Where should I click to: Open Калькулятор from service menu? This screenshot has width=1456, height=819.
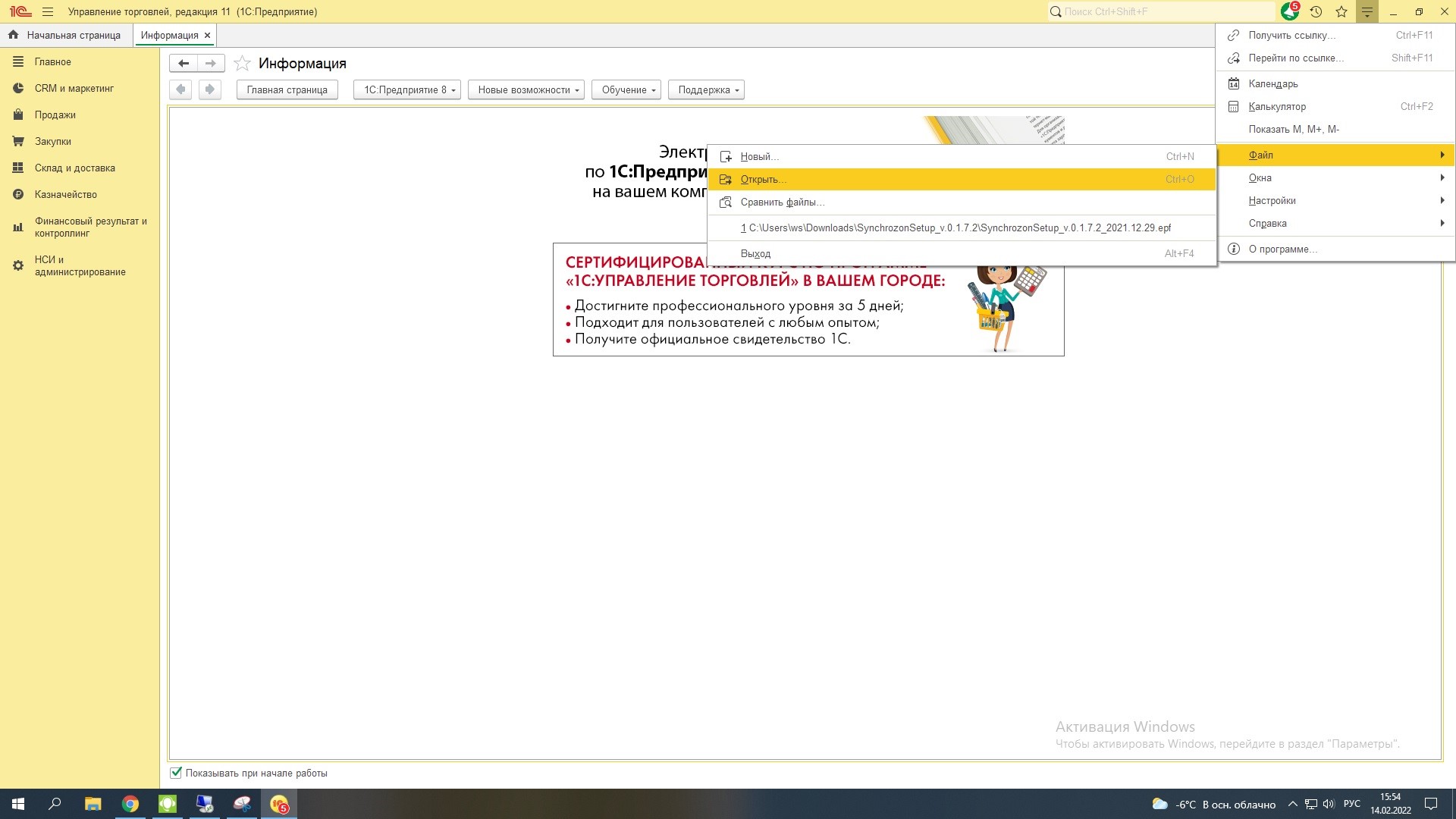pos(1277,107)
